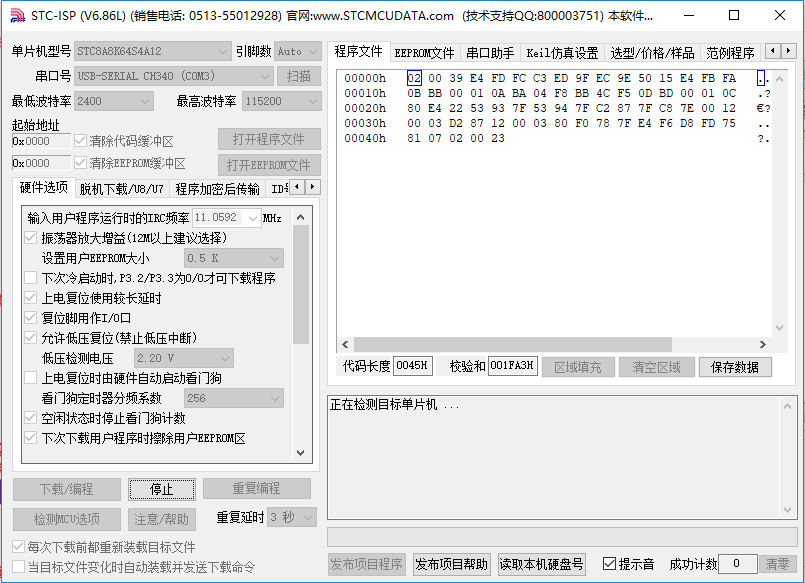
Task: Switch to the EEPROM文件 tab
Action: [x=424, y=53]
